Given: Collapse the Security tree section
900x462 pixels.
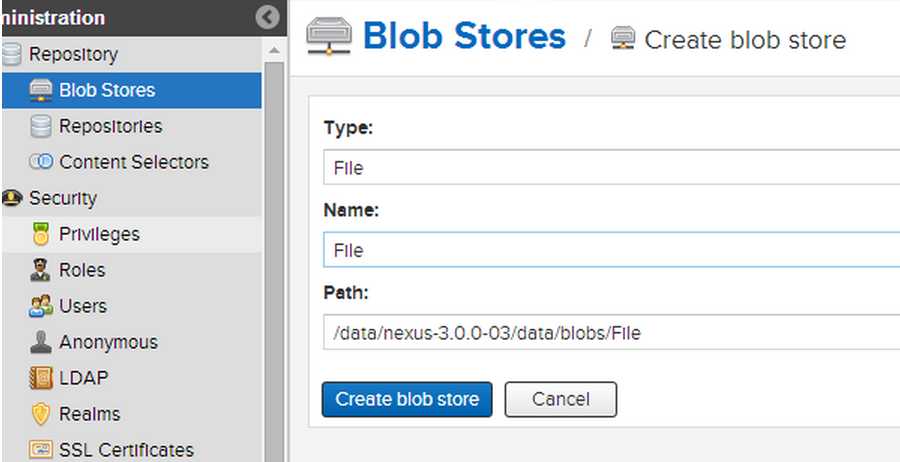Looking at the screenshot, I should pyautogui.click(x=11, y=199).
